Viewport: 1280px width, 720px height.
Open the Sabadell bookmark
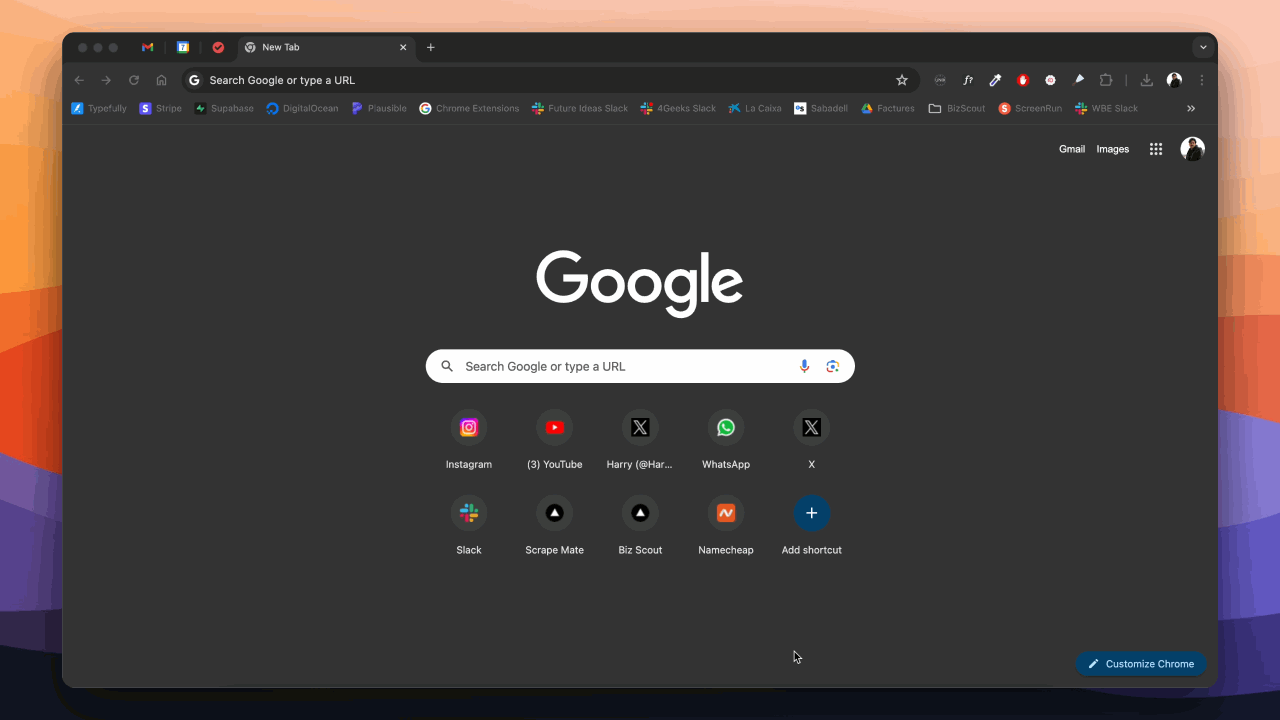(x=821, y=108)
